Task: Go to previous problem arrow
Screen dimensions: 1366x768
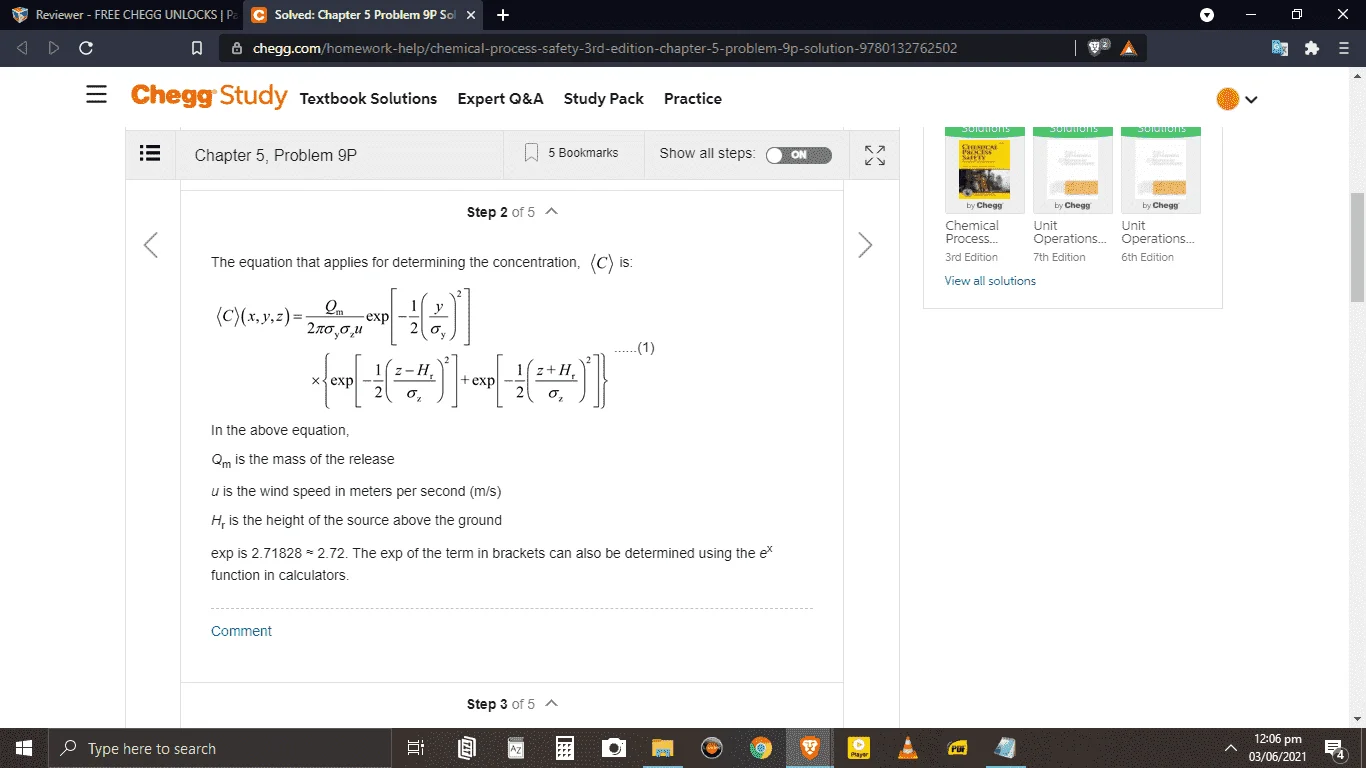Action: tap(151, 245)
